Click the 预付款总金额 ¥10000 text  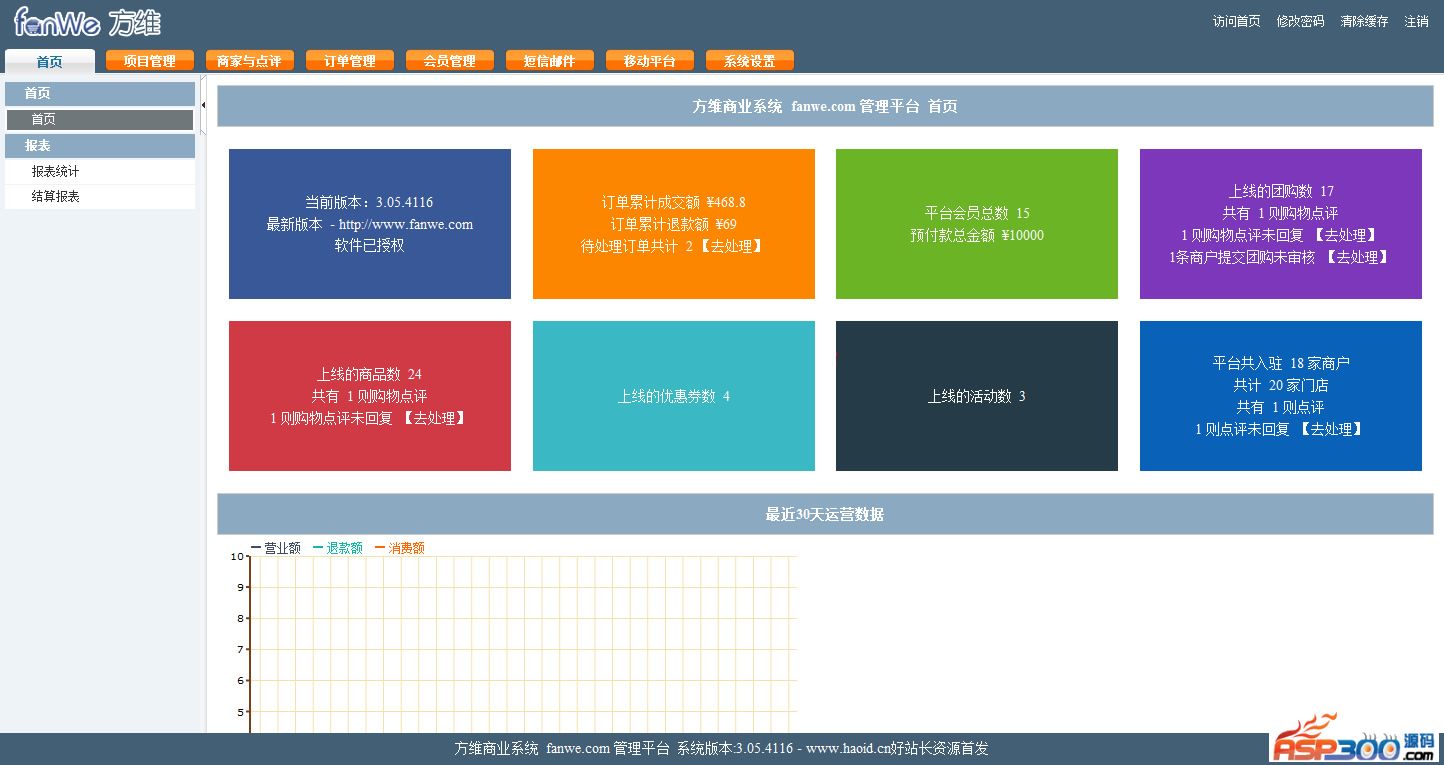point(977,235)
